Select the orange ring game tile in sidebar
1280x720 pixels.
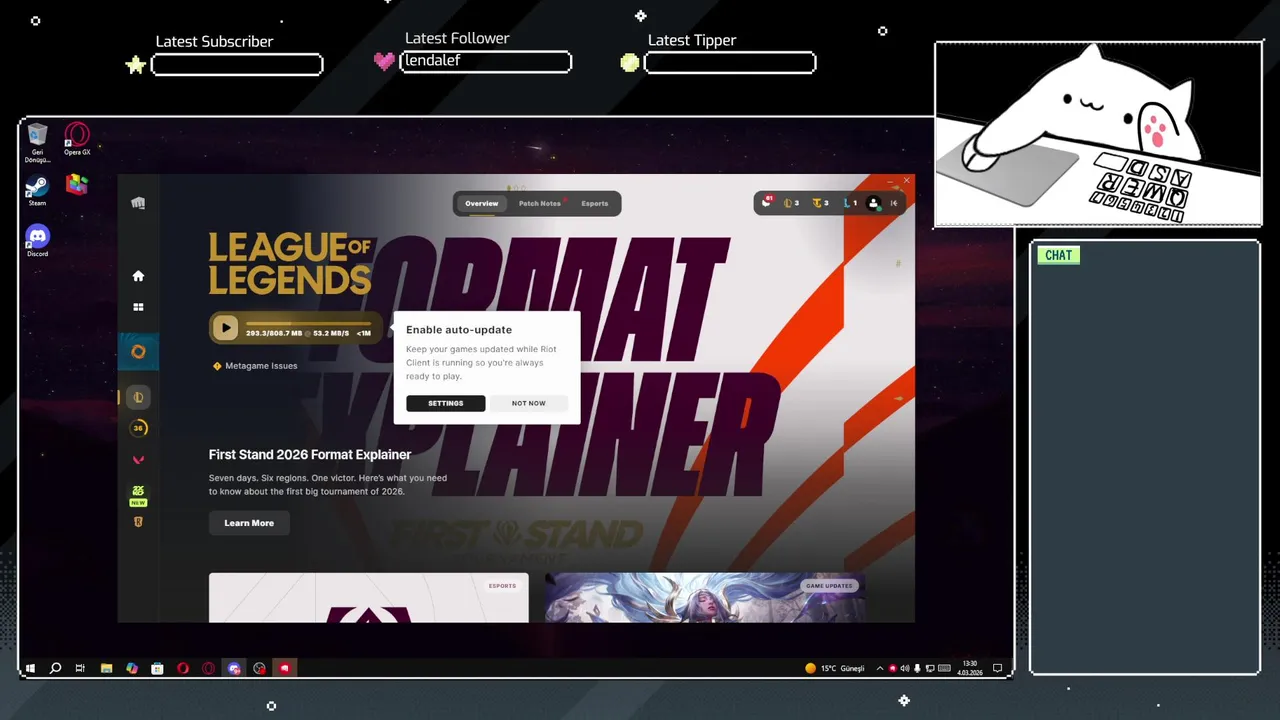tap(138, 351)
